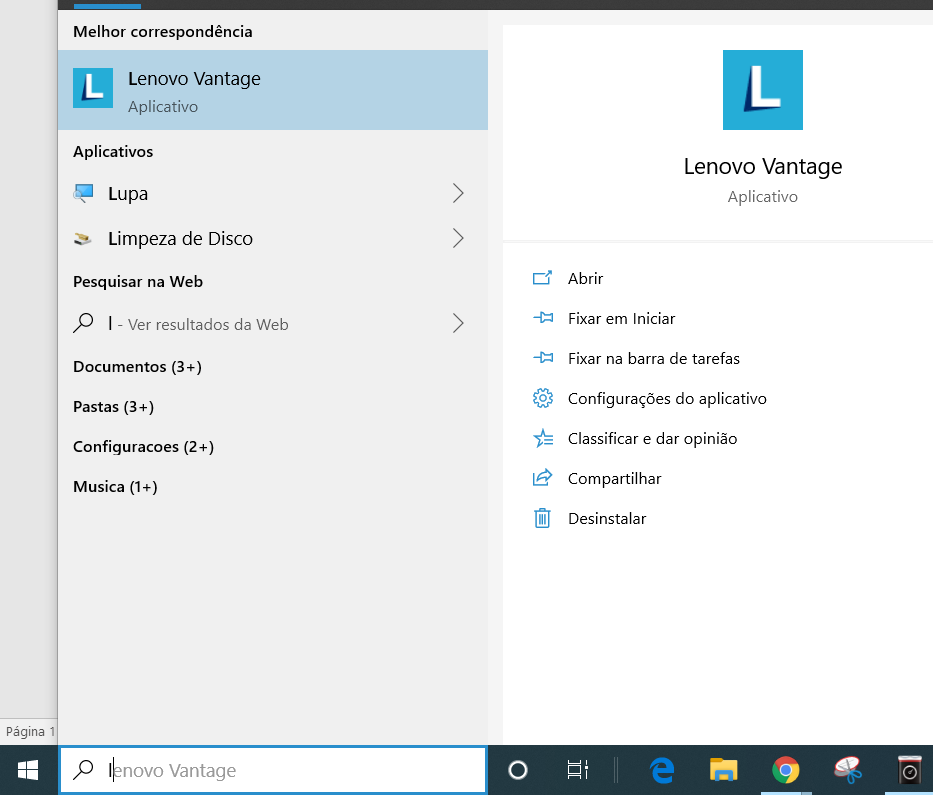The width and height of the screenshot is (933, 795).
Task: Select the Limpeza de Disco result
Action: (273, 238)
